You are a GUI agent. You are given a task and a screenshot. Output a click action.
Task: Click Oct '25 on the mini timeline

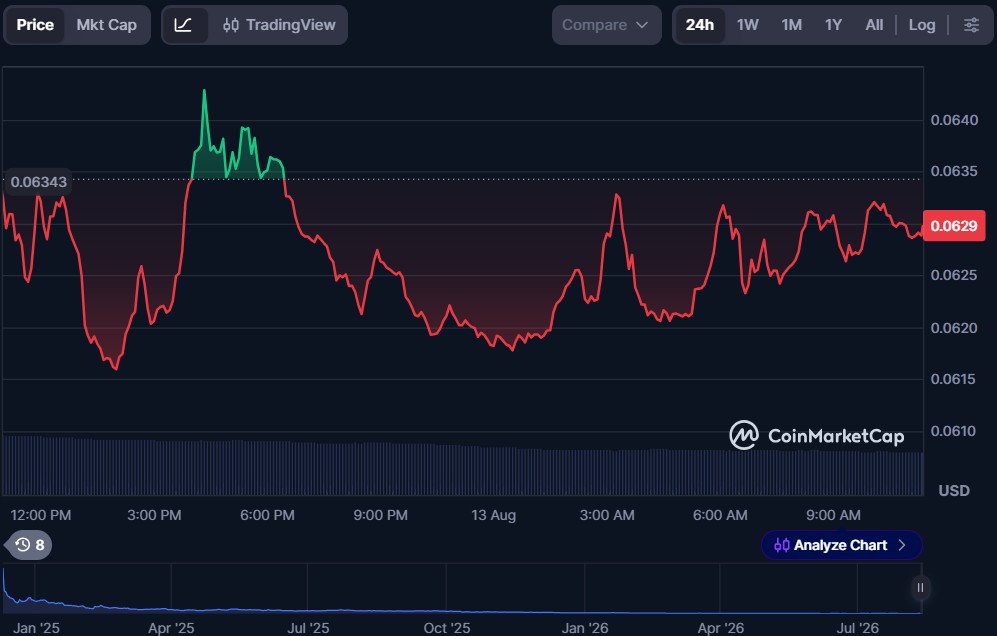click(x=447, y=628)
